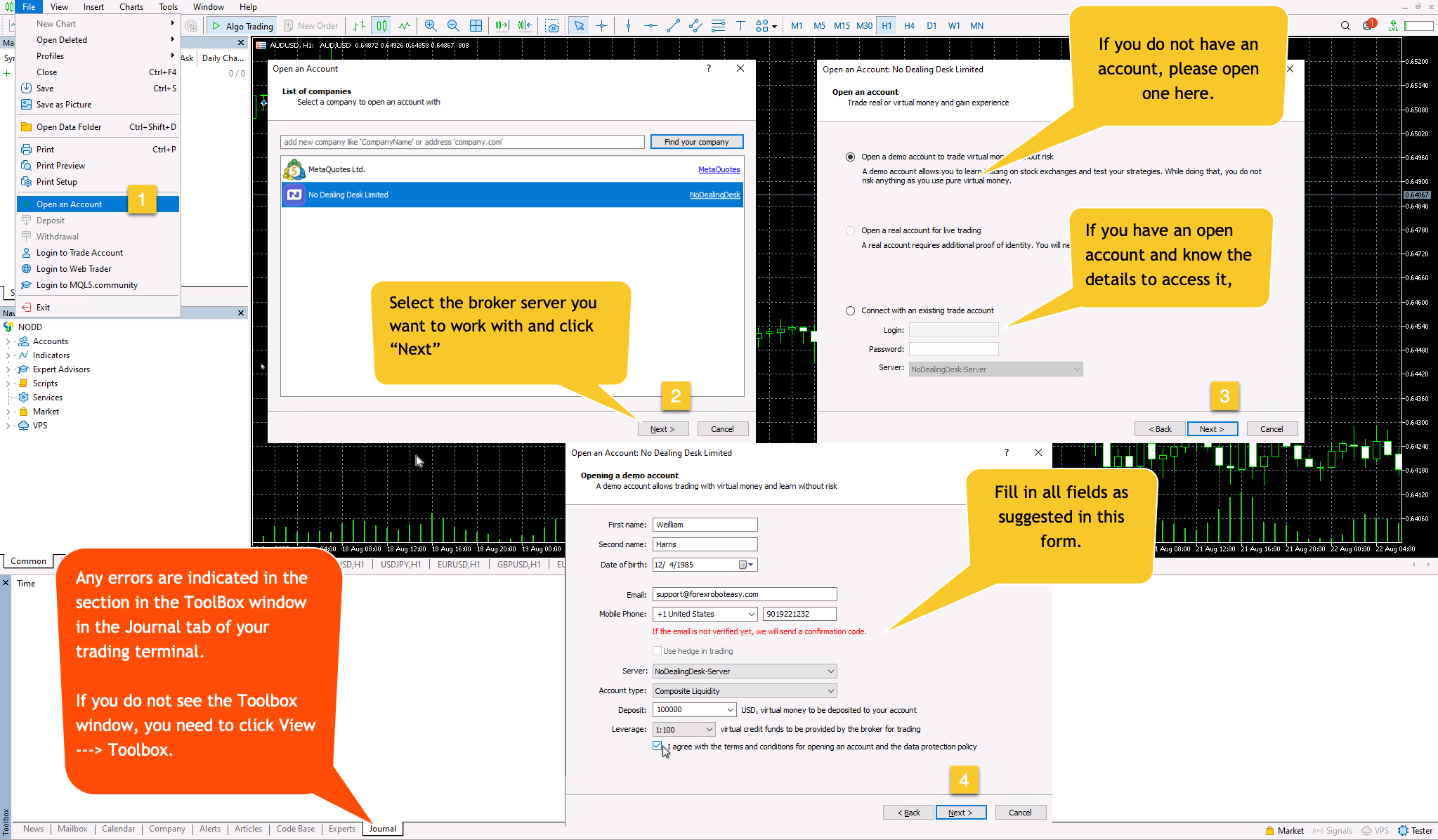Click the tile windows grid icon
Image resolution: width=1438 pixels, height=840 pixels.
(476, 26)
